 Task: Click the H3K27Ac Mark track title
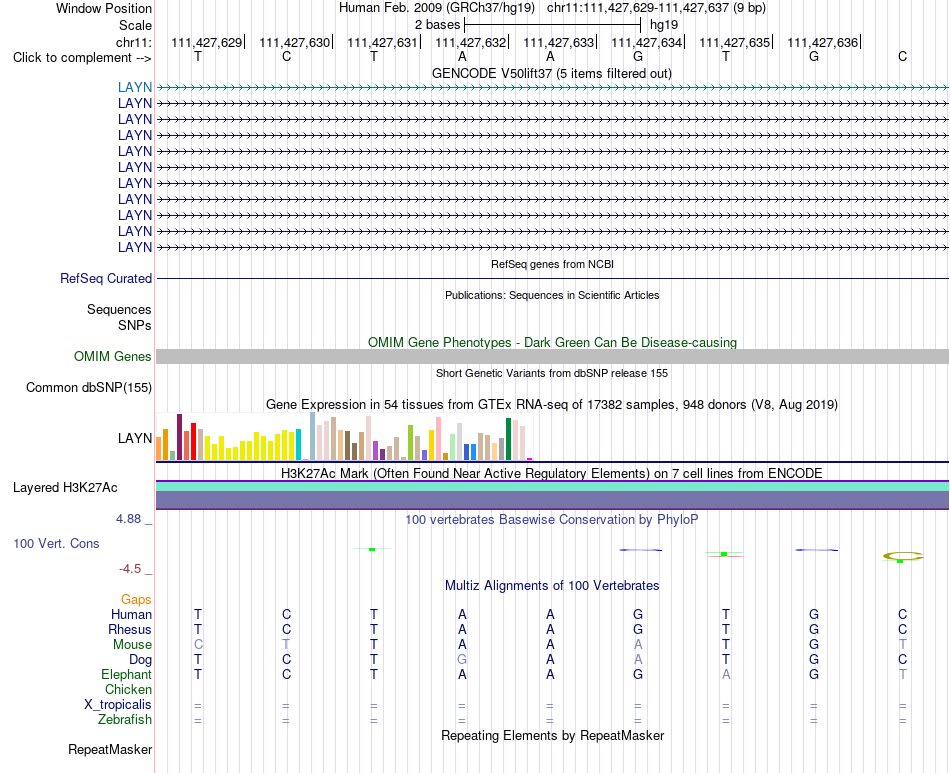click(552, 473)
